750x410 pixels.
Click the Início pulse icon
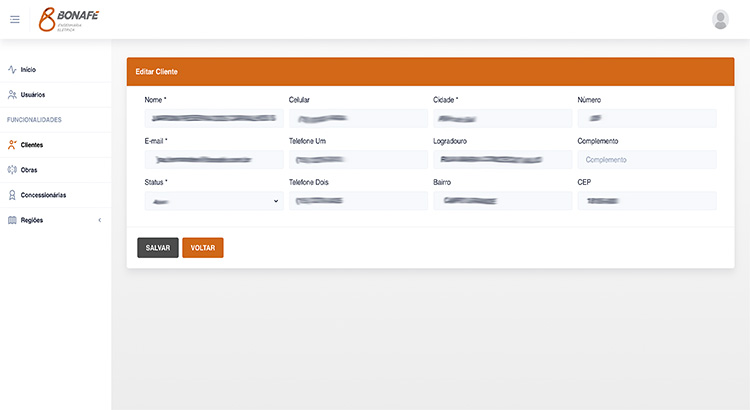point(12,70)
